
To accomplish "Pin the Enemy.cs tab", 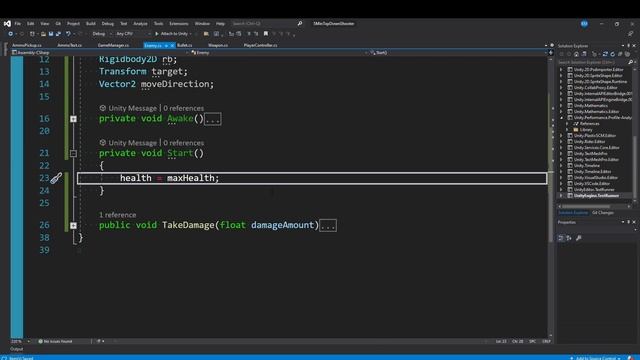I will (x=167, y=45).
